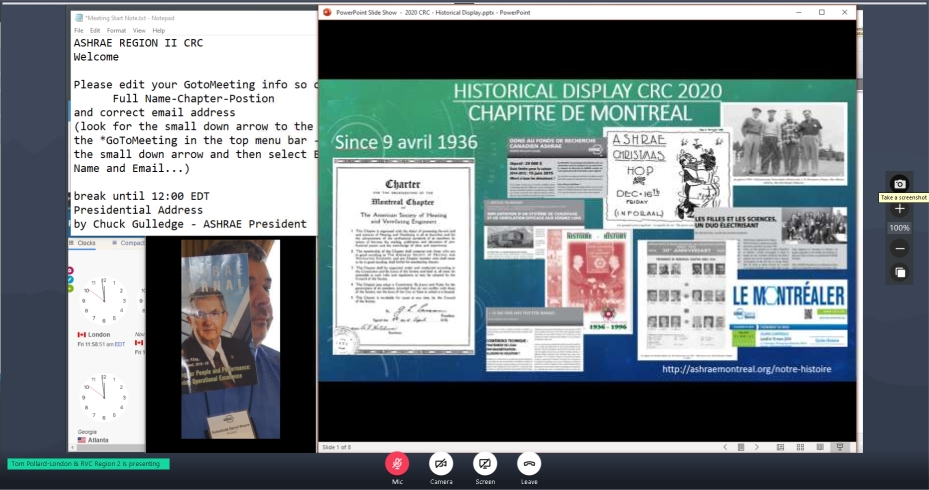Open Notepad View menu
929x490 pixels.
139,30
